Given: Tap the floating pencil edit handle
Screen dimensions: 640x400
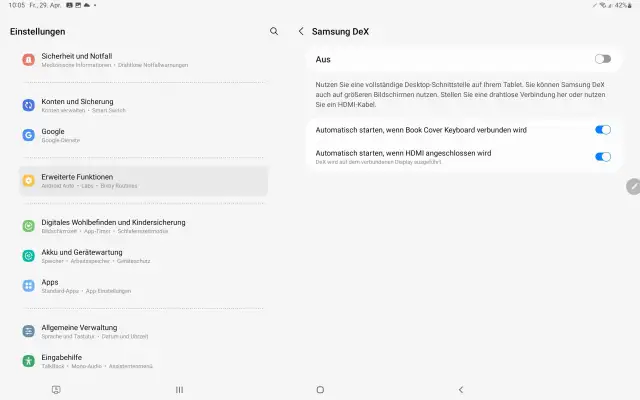Looking at the screenshot, I should pyautogui.click(x=632, y=187).
